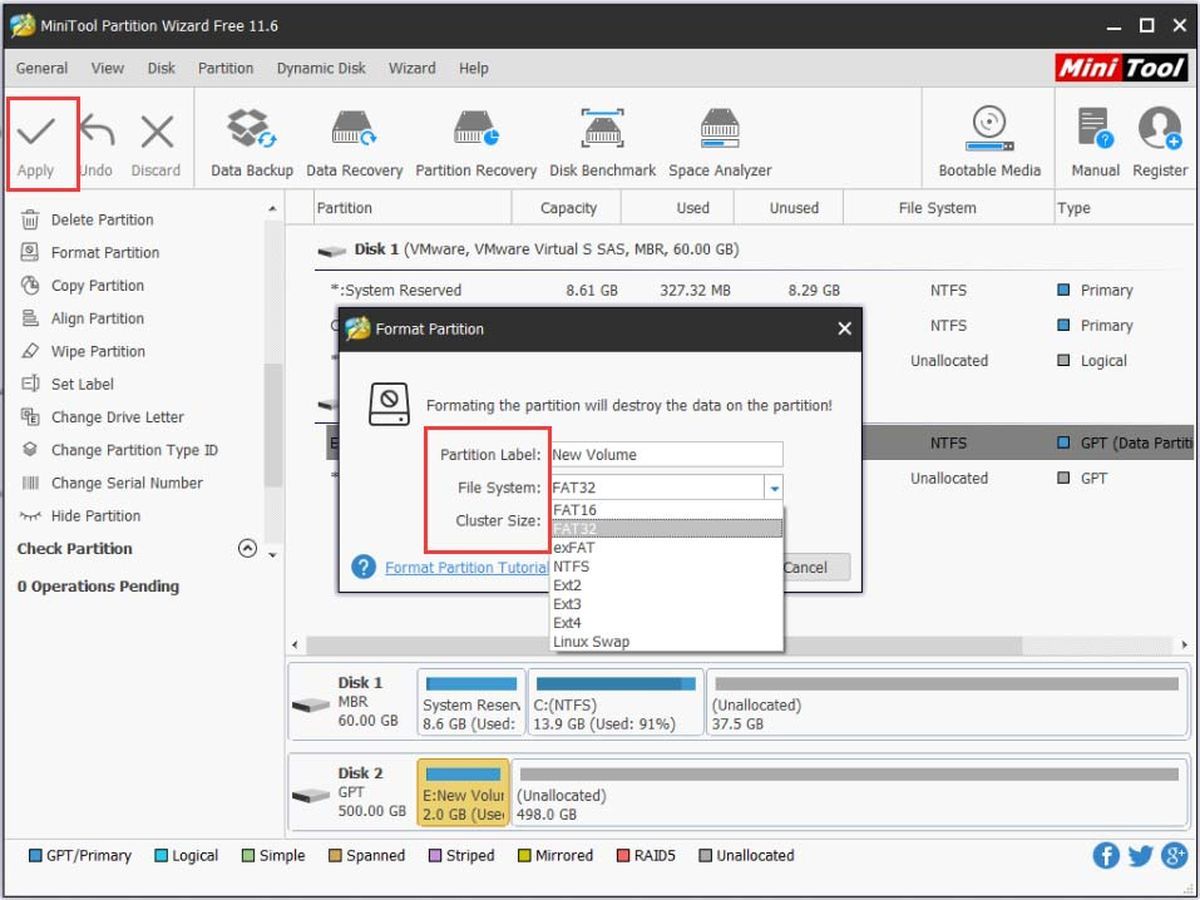Launch Data Recovery tool
Viewport: 1200px width, 900px height.
tap(354, 131)
